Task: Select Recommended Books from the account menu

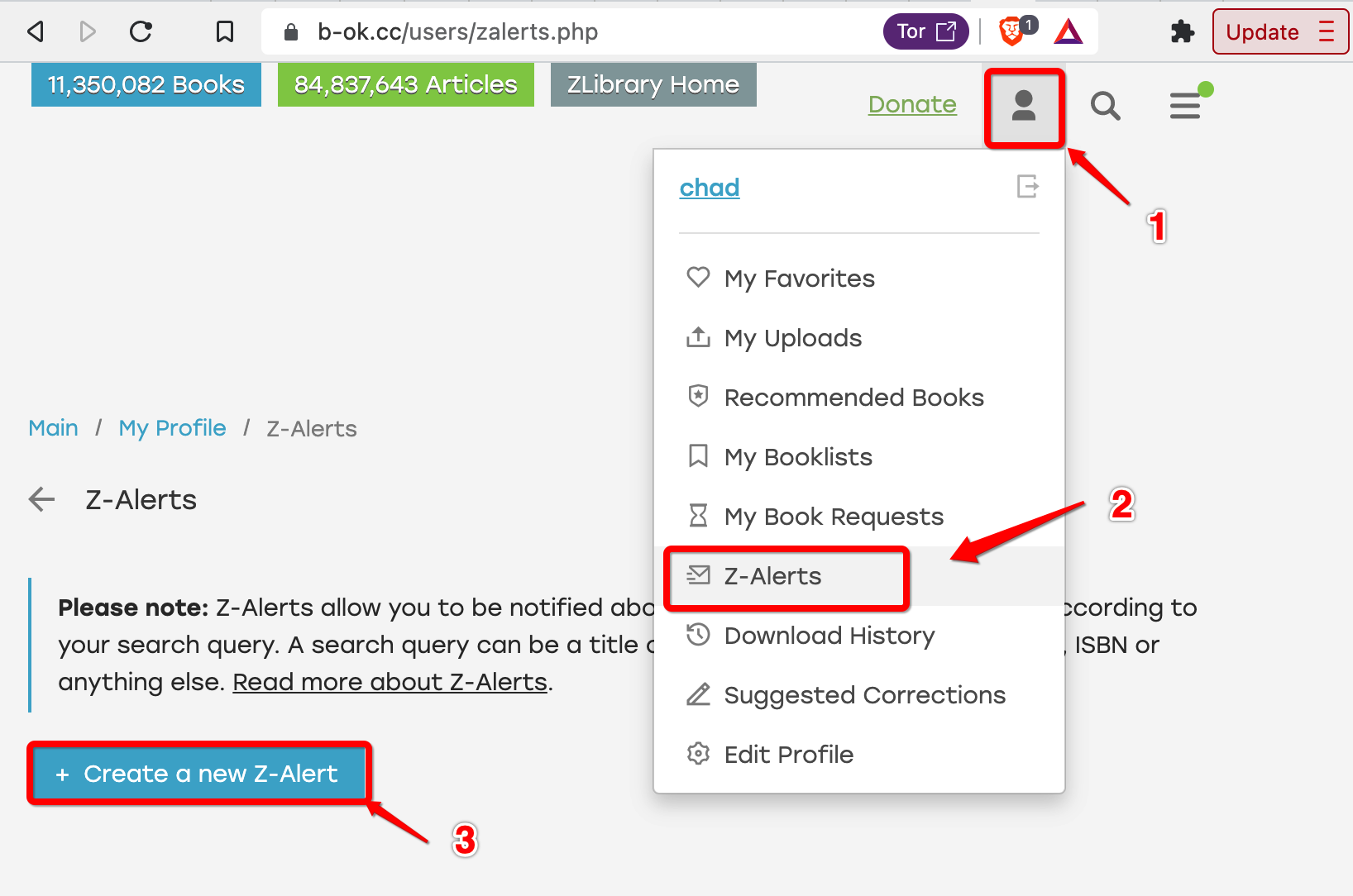Action: (x=853, y=397)
